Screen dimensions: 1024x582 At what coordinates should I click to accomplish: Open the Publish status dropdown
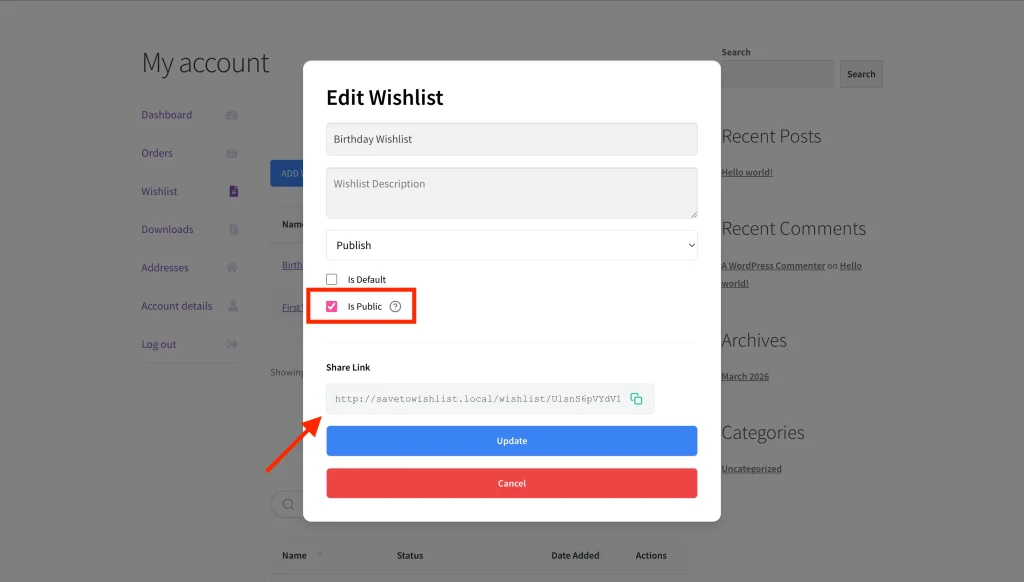click(511, 245)
